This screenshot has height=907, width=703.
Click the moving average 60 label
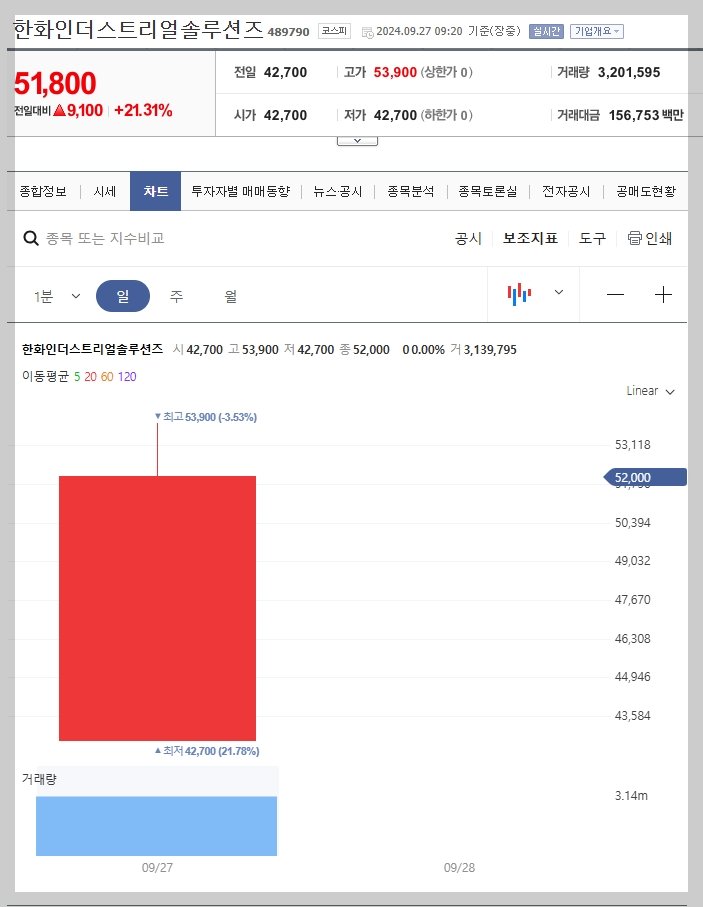tap(107, 377)
